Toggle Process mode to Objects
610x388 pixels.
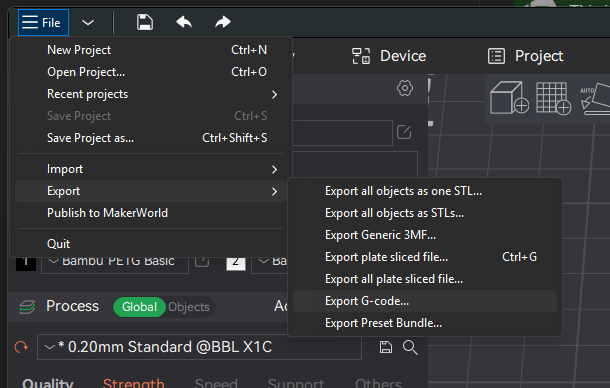pyautogui.click(x=189, y=307)
